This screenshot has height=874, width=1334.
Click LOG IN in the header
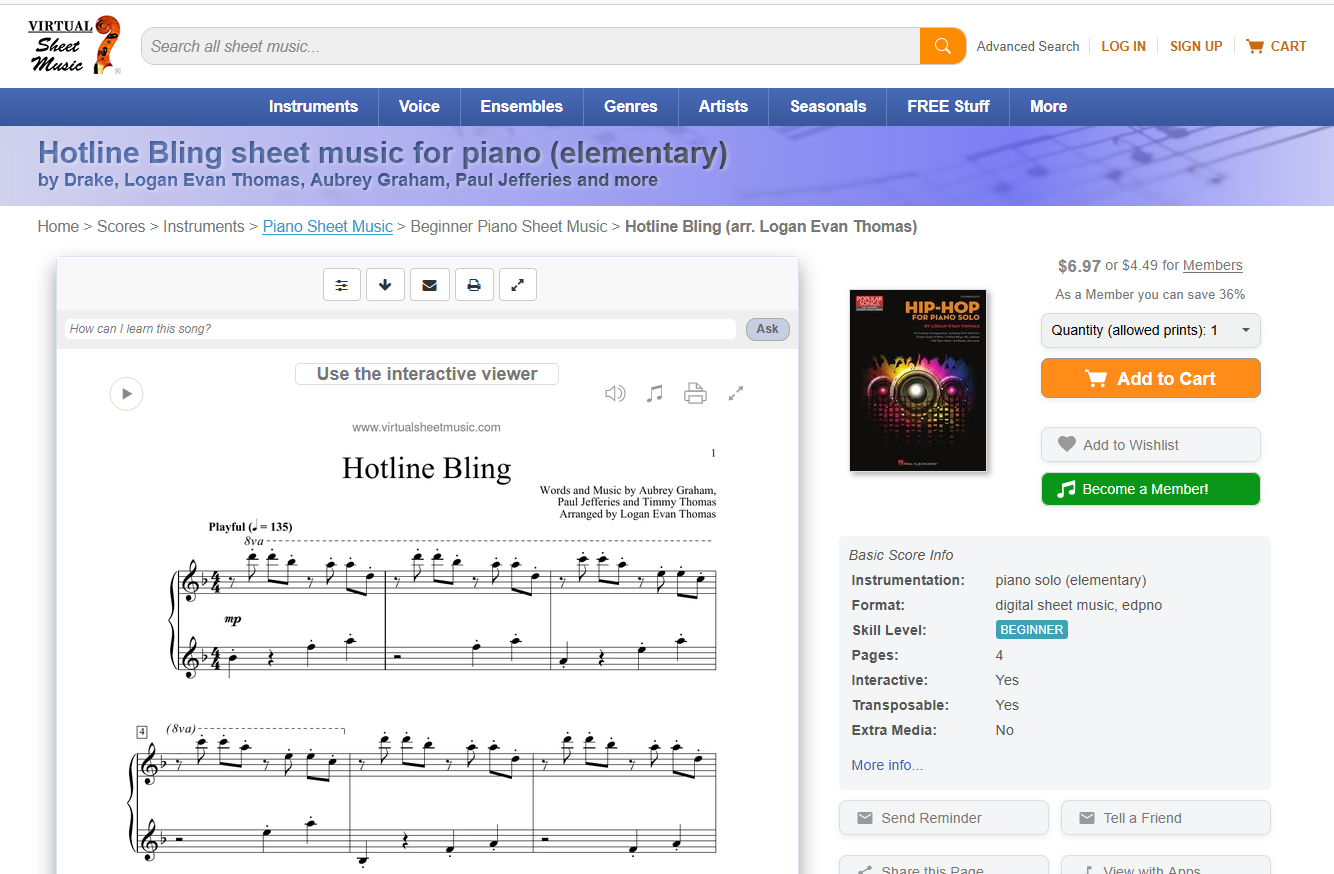click(x=1123, y=46)
